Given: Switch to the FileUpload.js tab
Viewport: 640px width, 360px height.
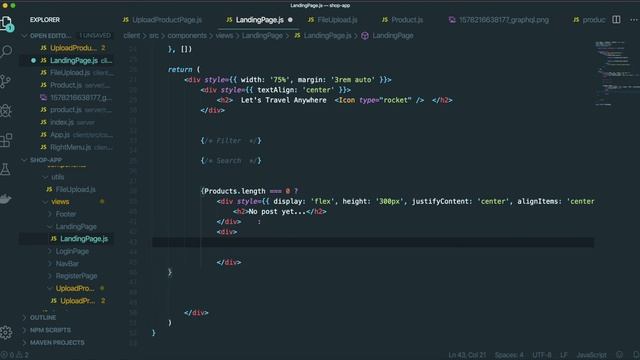Looking at the screenshot, I should [333, 20].
